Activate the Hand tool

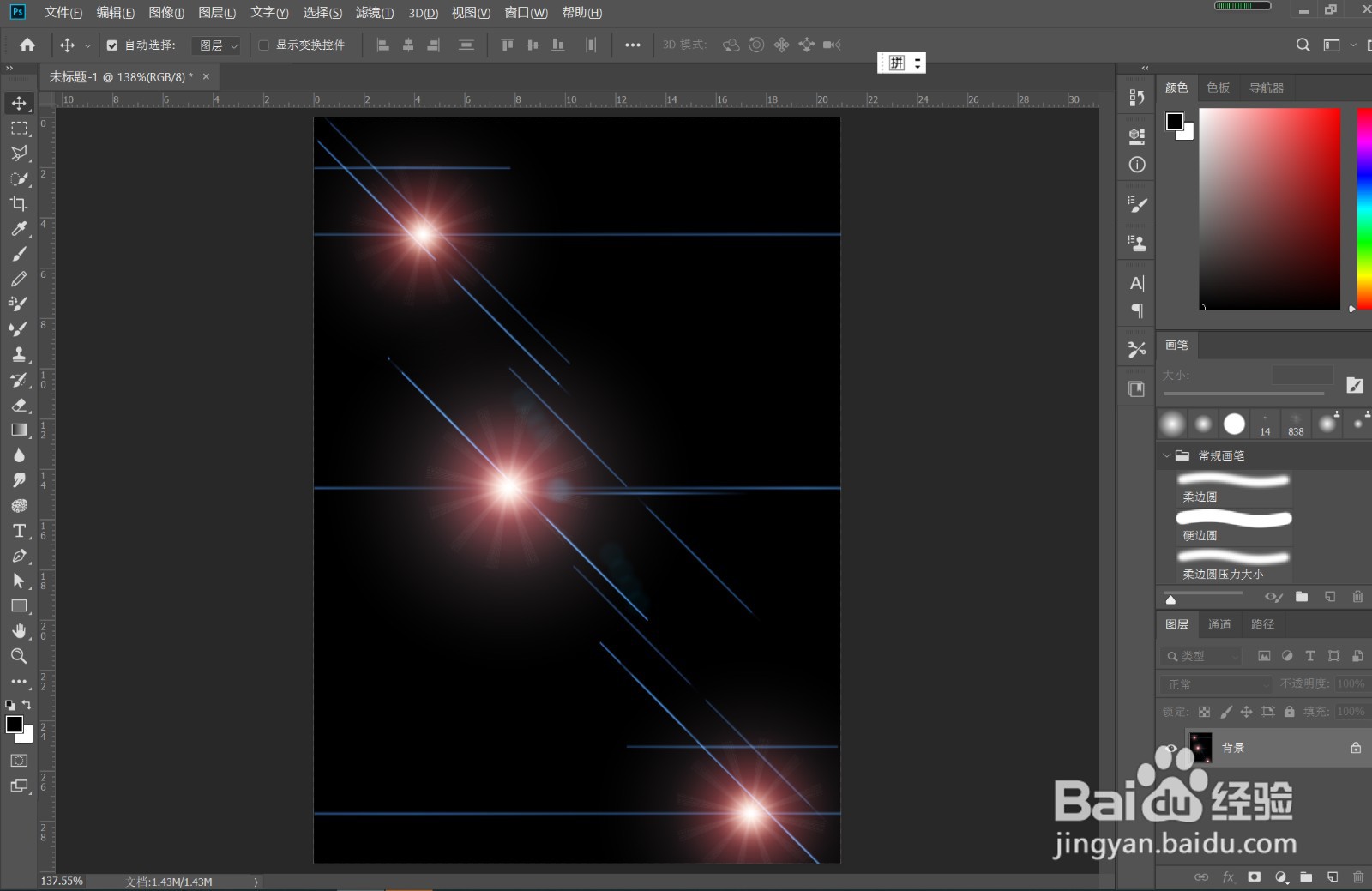click(19, 631)
